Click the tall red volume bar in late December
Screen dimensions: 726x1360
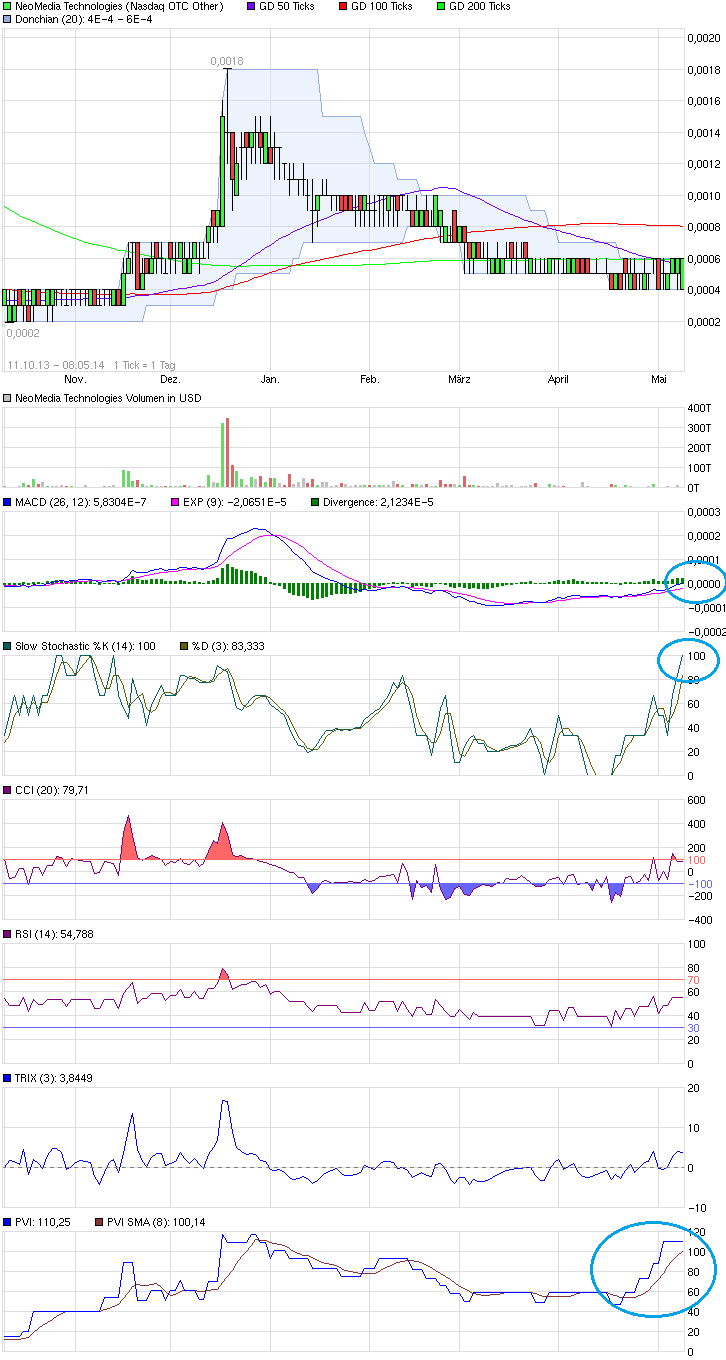click(x=227, y=452)
